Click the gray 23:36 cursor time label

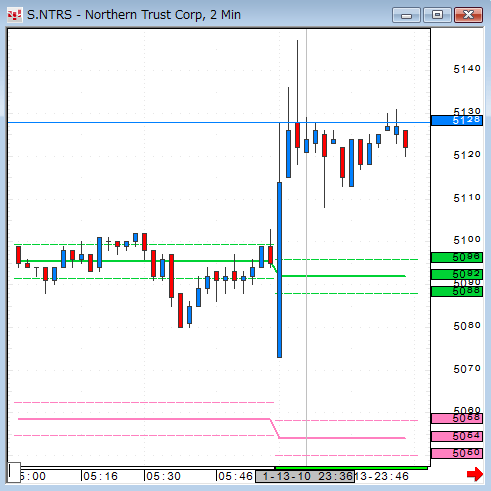[305, 476]
